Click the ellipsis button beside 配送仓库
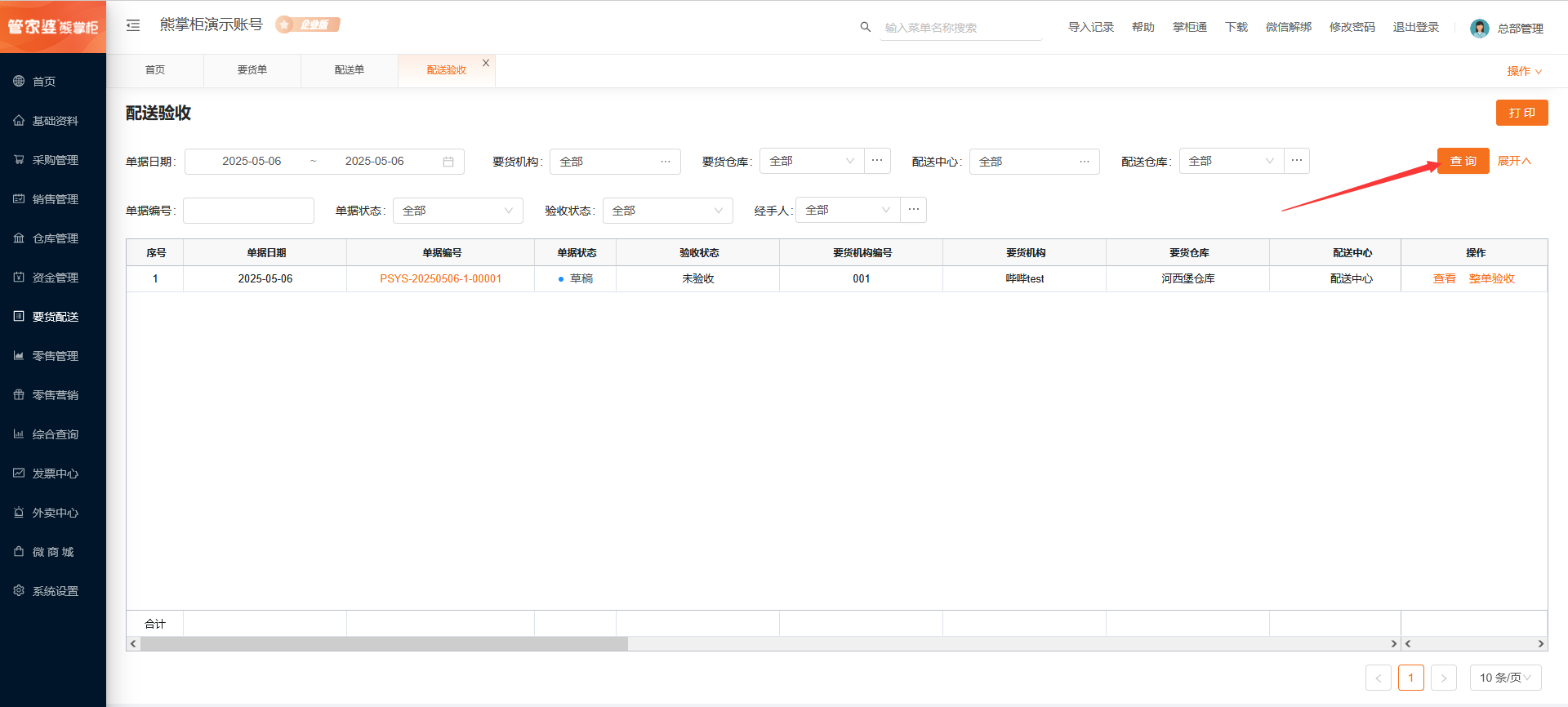1568x707 pixels. coord(1297,161)
